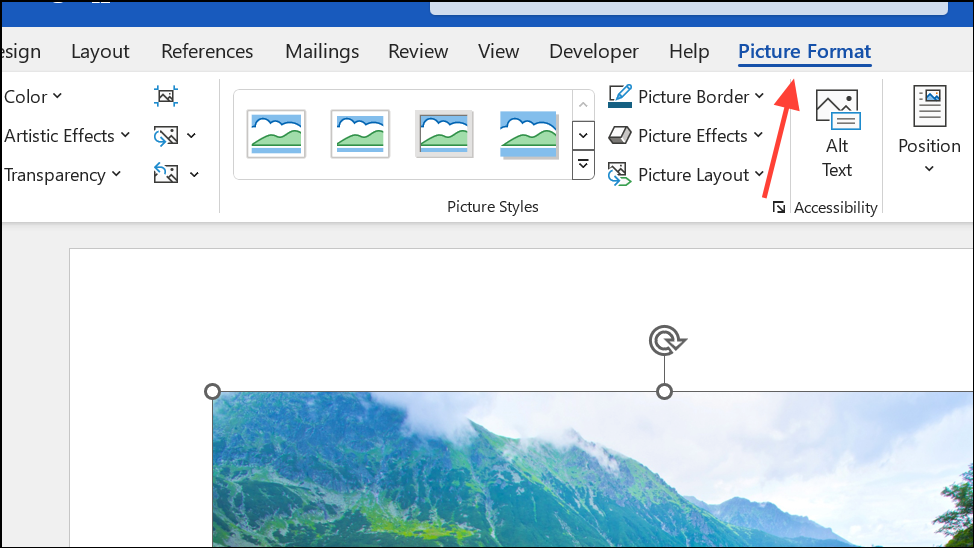Show the next row of picture styles
The width and height of the screenshot is (974, 548).
583,135
